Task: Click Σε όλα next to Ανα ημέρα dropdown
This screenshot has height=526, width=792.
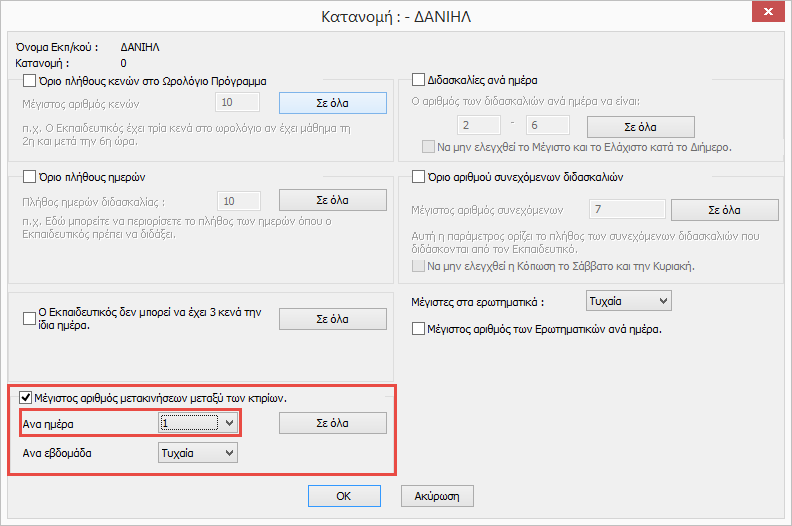Action: [332, 424]
